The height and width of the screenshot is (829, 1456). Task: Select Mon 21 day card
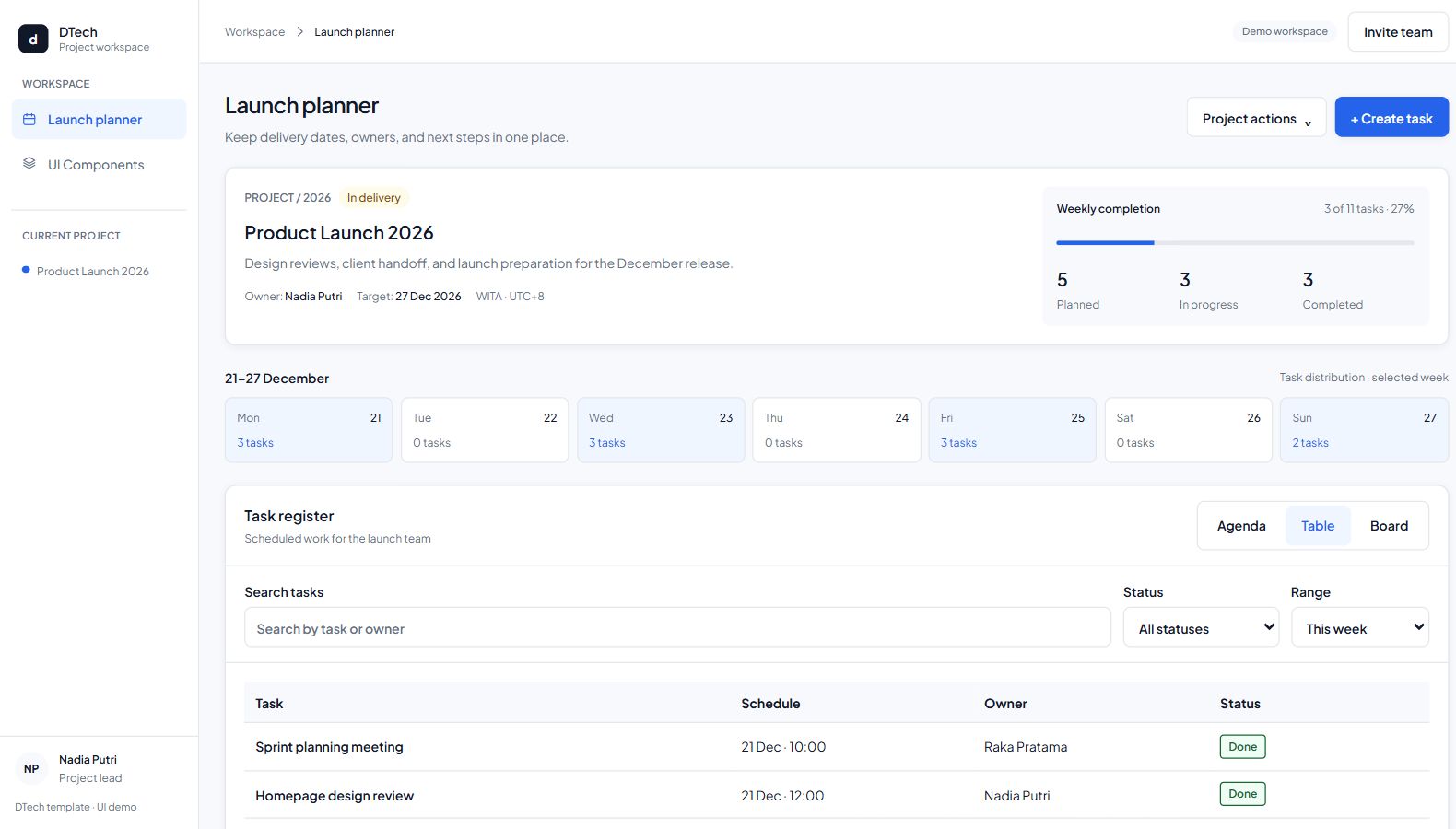click(x=309, y=430)
